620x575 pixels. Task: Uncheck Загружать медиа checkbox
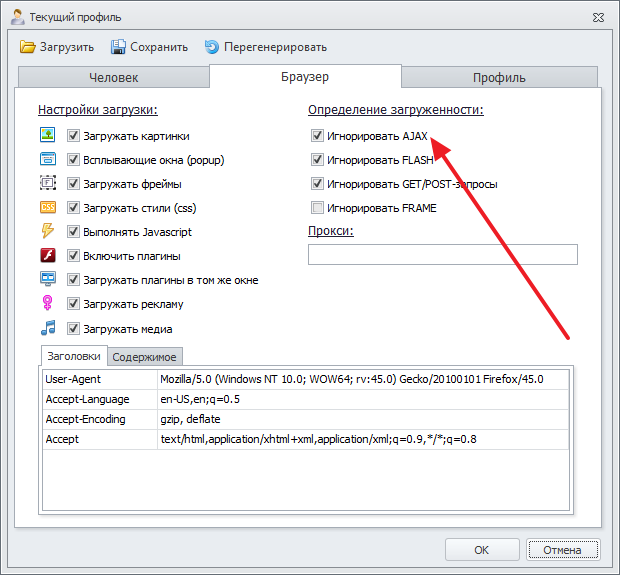click(x=73, y=329)
